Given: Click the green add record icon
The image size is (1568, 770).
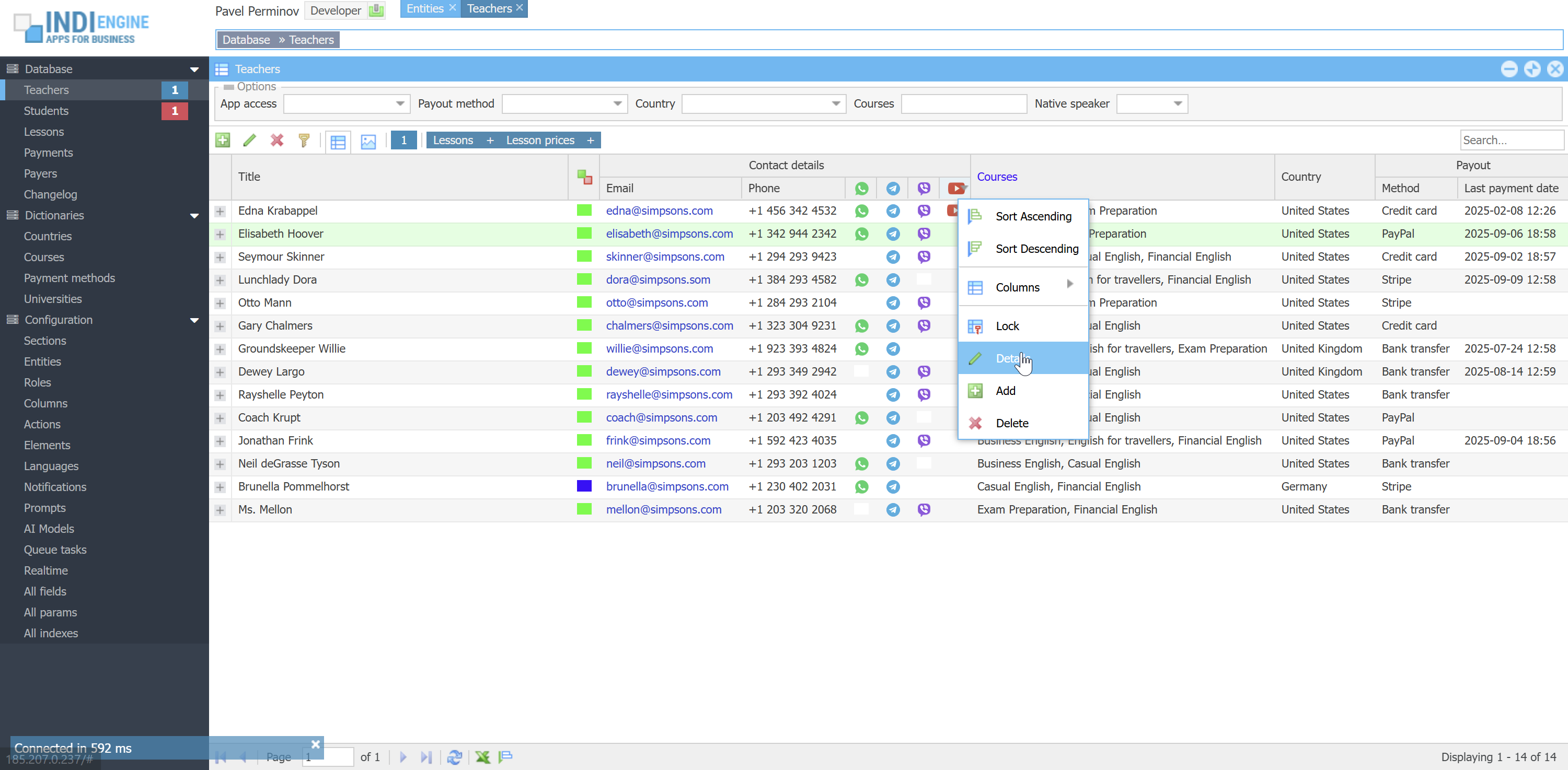Looking at the screenshot, I should click(x=223, y=141).
